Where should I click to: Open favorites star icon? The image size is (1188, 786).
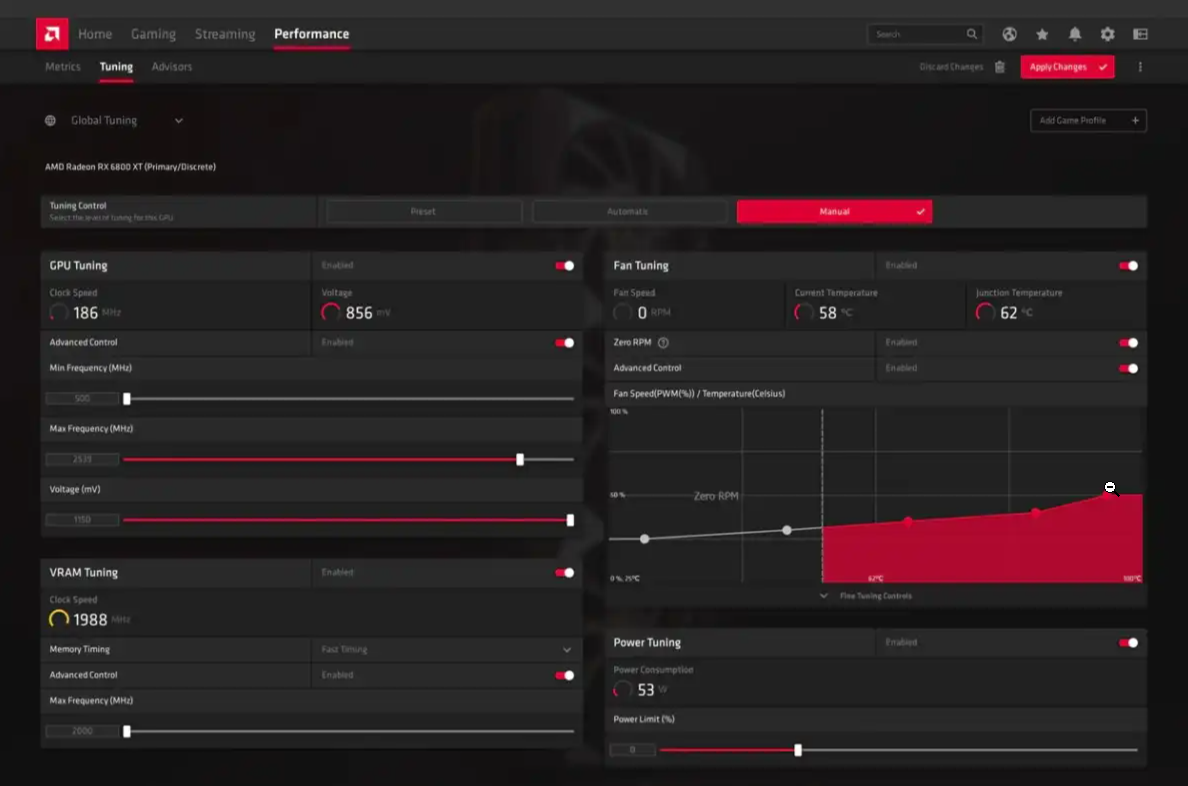1042,34
